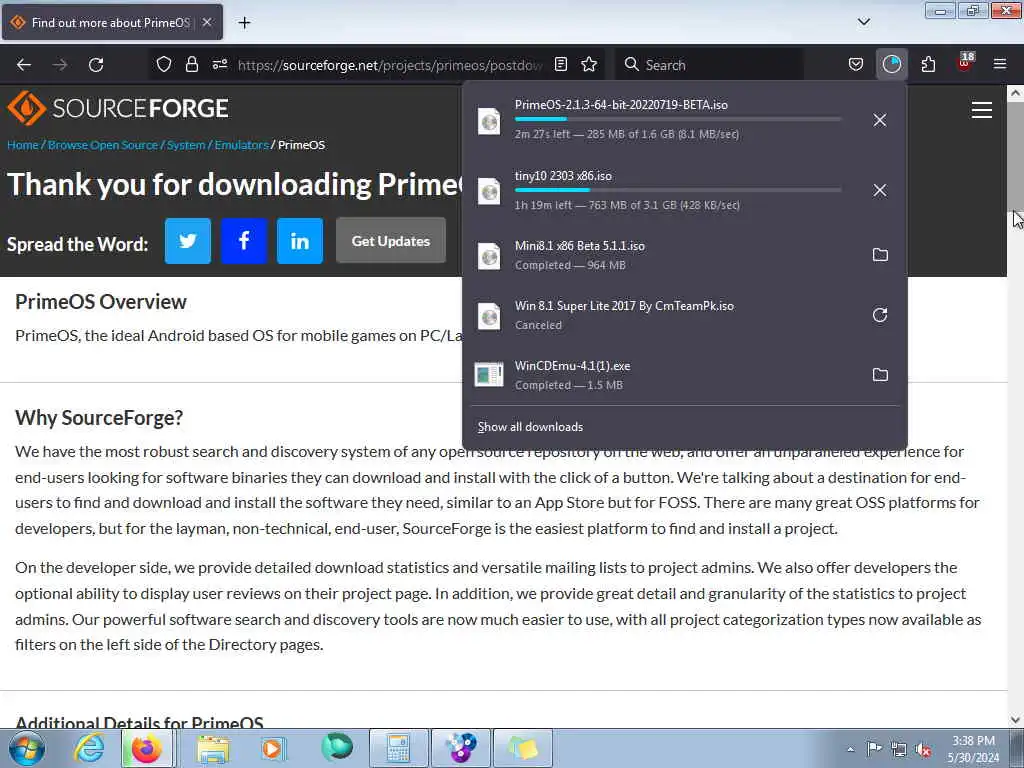Open Windows Explorer folder in taskbar
This screenshot has width=1024, height=768.
pos(213,748)
